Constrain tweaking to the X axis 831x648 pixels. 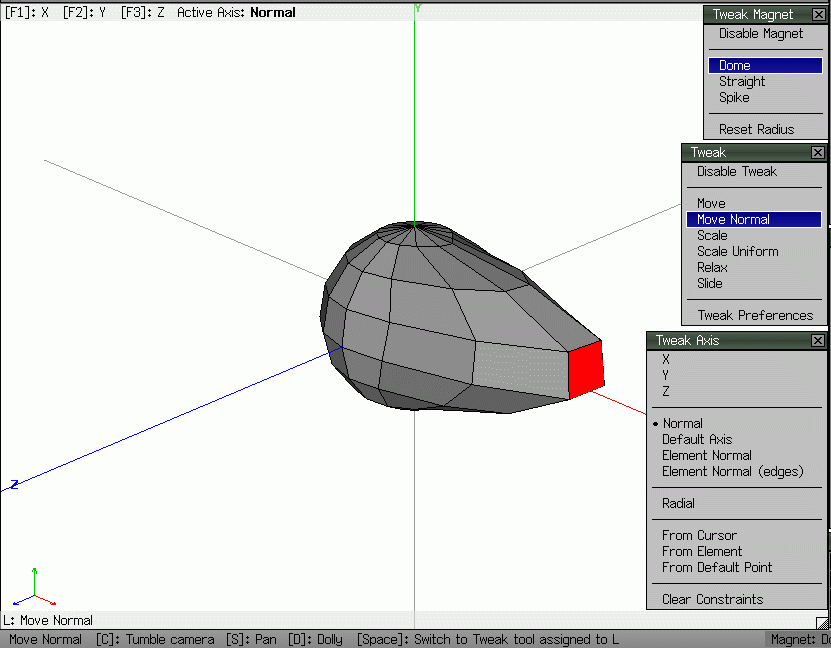coord(665,358)
